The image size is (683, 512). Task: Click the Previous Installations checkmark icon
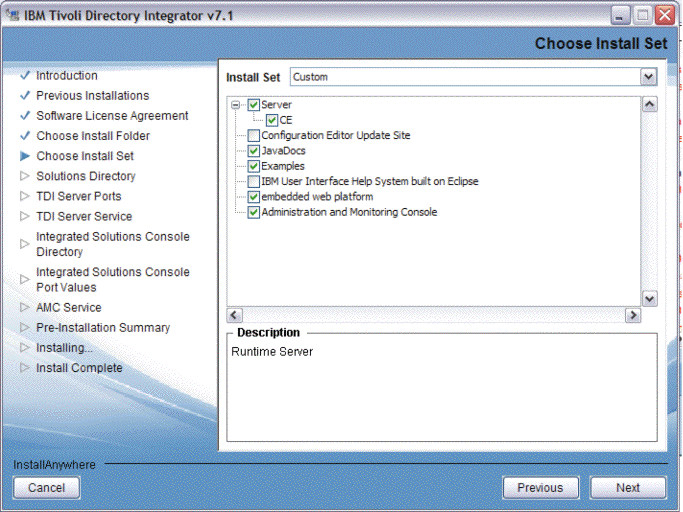coord(25,95)
